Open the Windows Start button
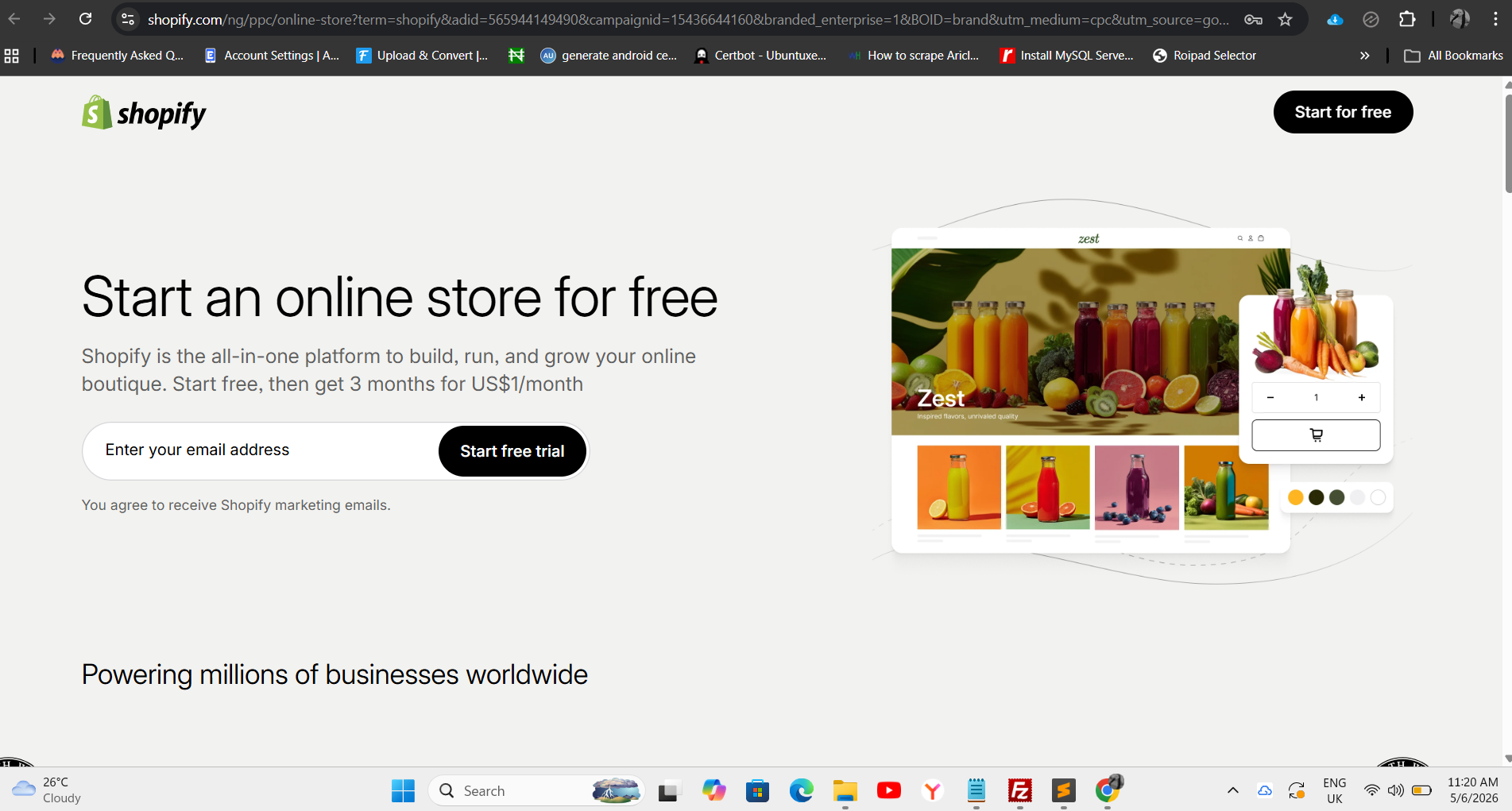This screenshot has width=1512, height=811. click(x=403, y=790)
